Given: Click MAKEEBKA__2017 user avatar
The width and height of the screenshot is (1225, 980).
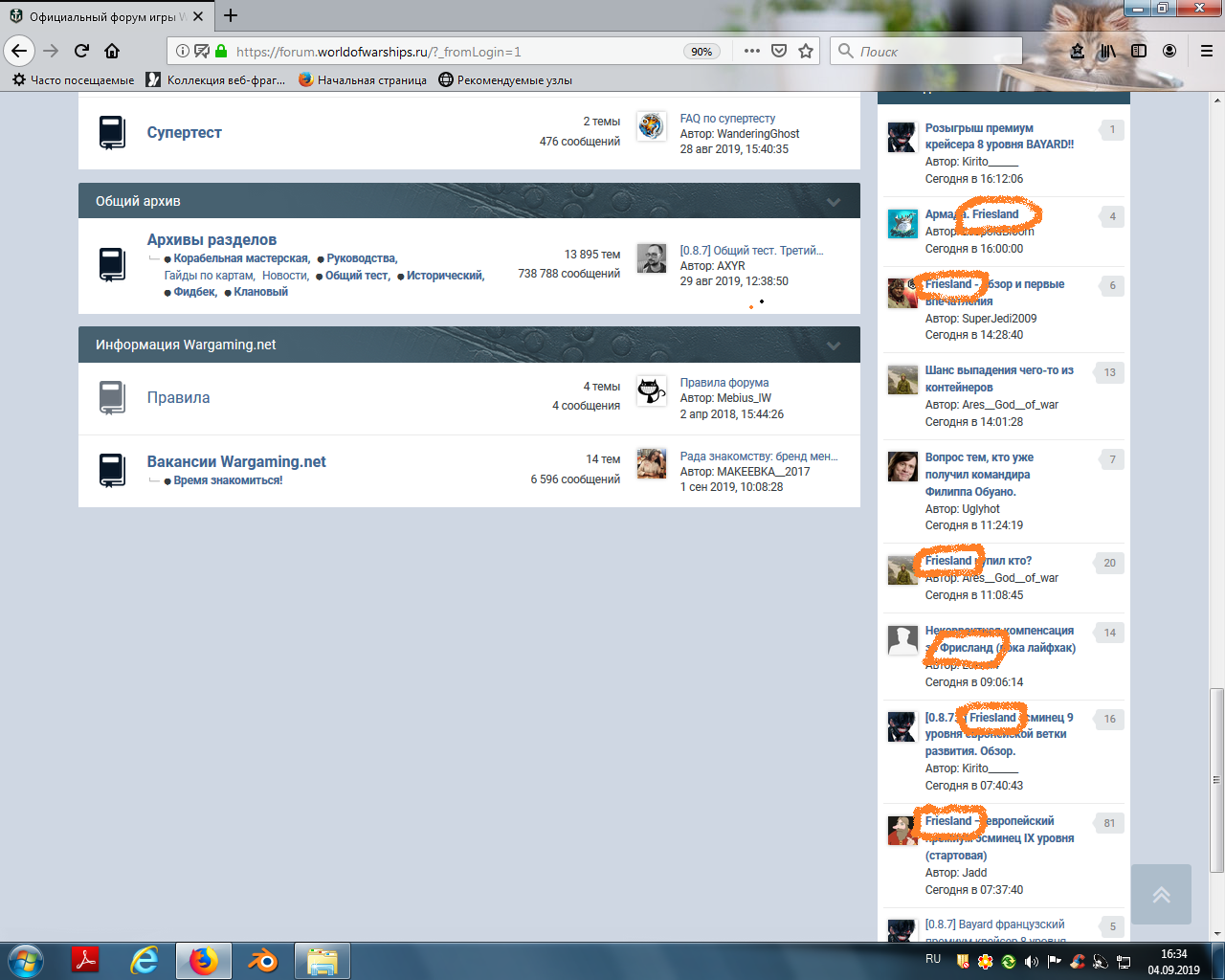Looking at the screenshot, I should [652, 463].
